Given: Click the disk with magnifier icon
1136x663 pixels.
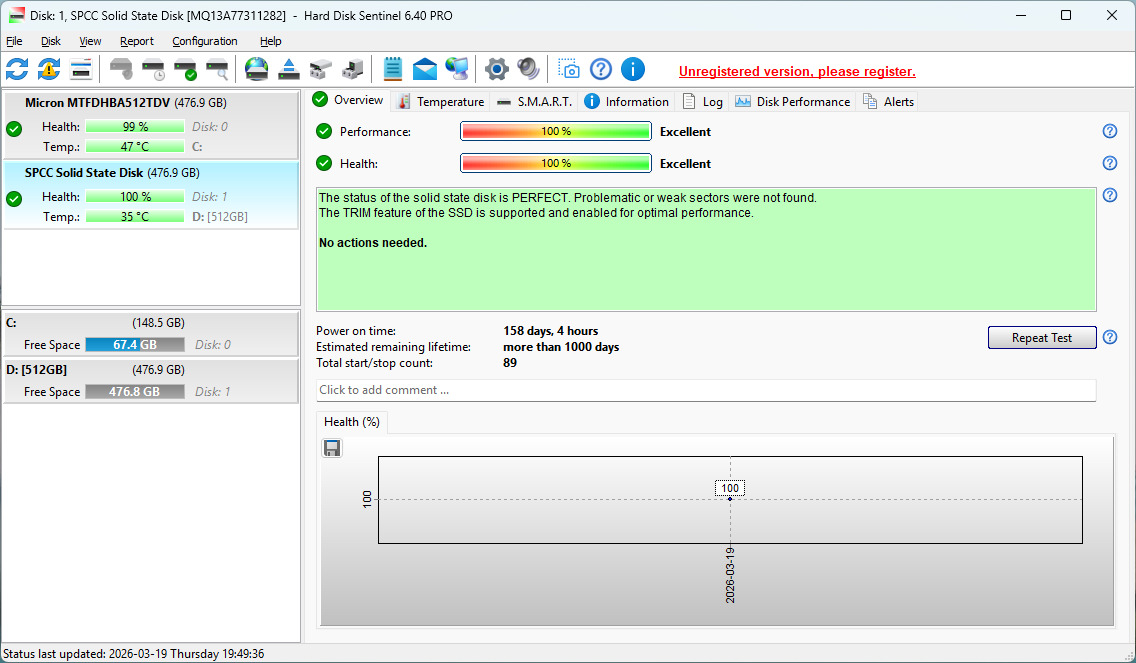Looking at the screenshot, I should (x=217, y=70).
